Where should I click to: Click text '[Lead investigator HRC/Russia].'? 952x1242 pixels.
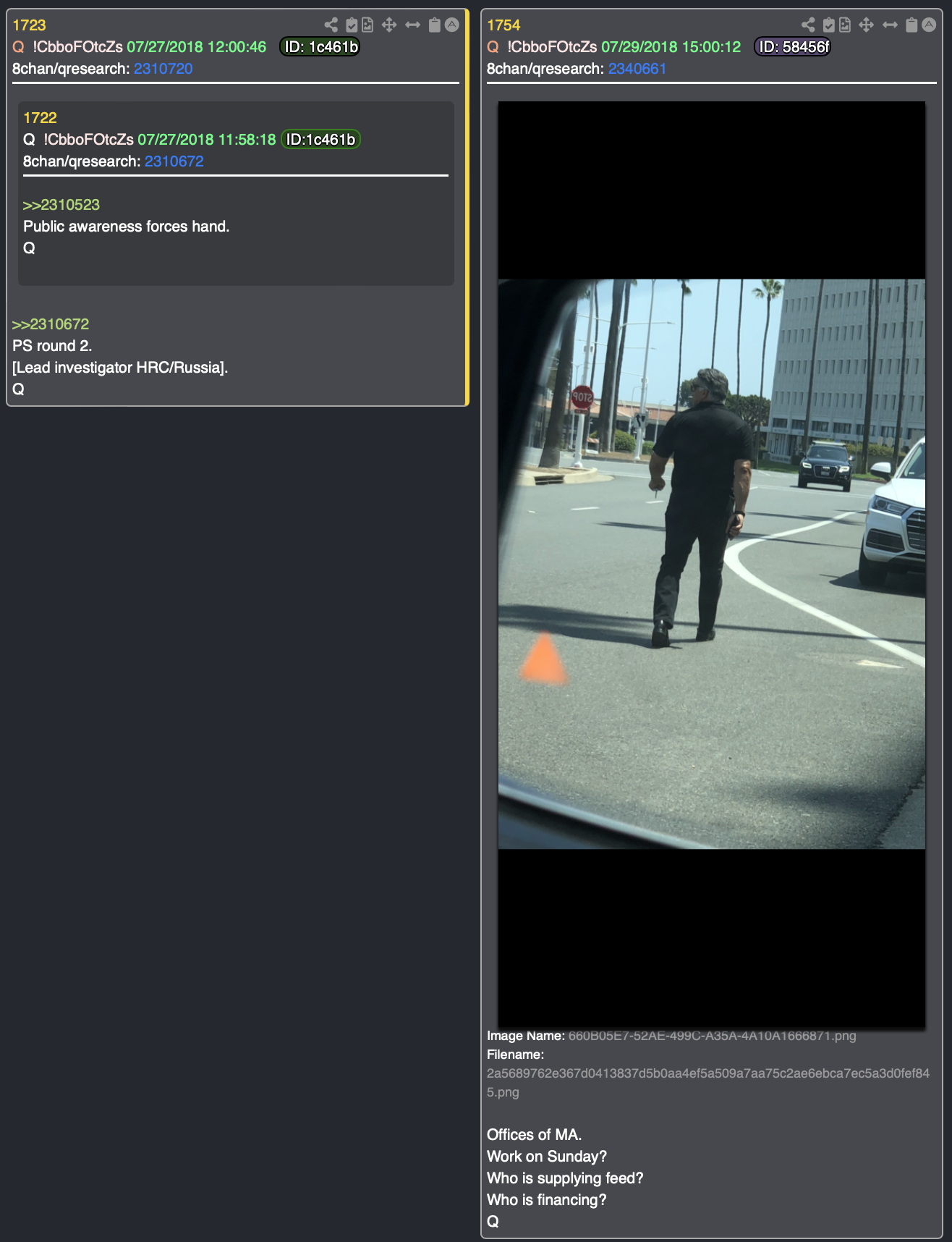tap(120, 368)
